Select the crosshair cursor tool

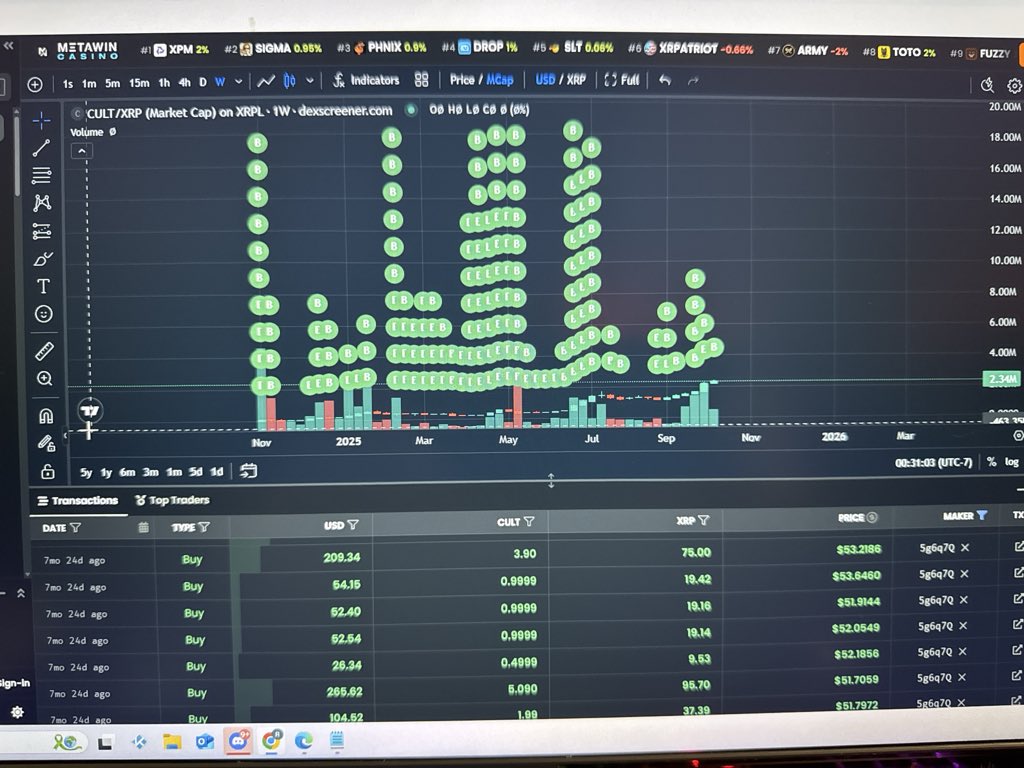(42, 120)
